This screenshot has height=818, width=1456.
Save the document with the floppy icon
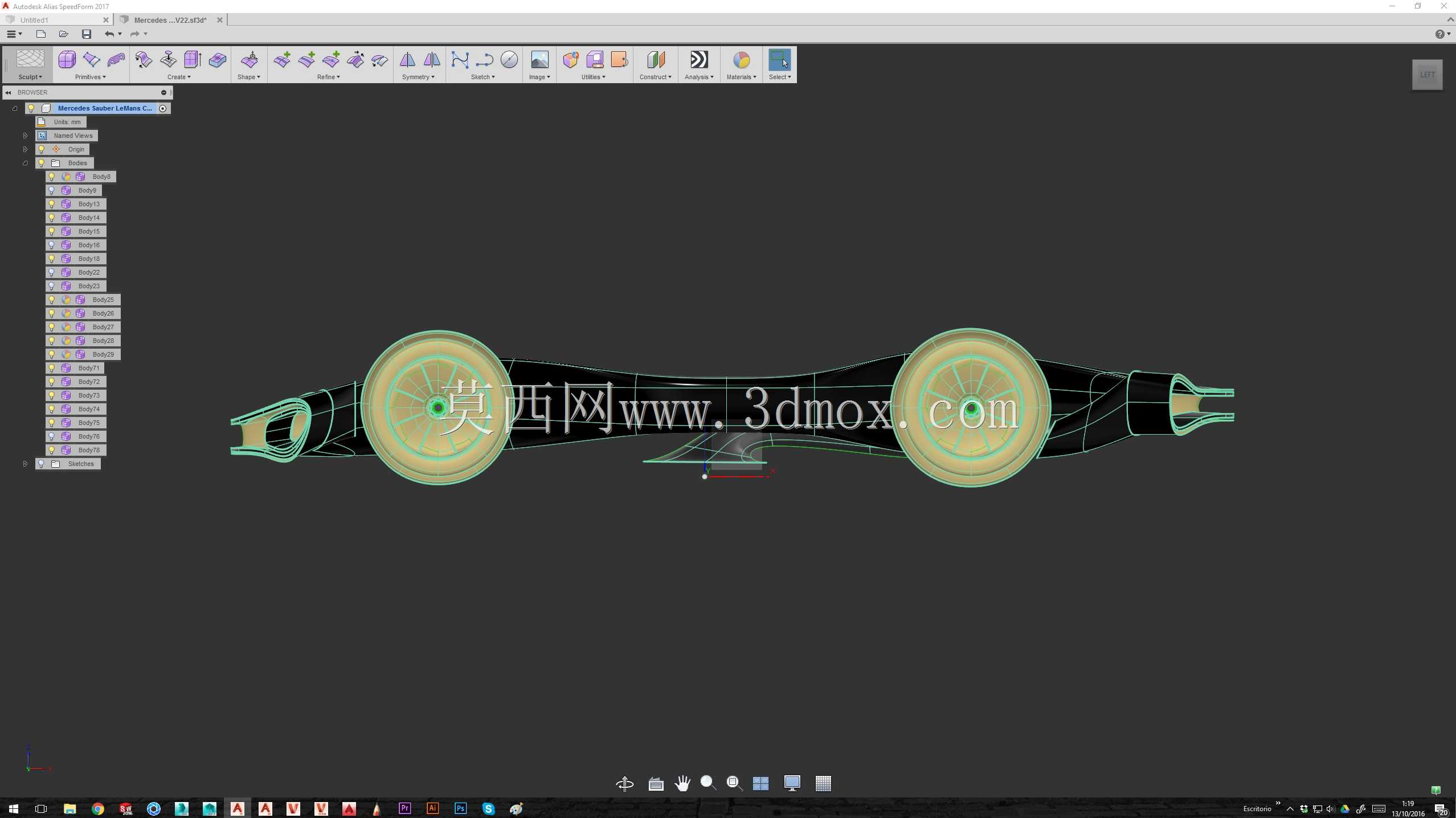(x=87, y=34)
